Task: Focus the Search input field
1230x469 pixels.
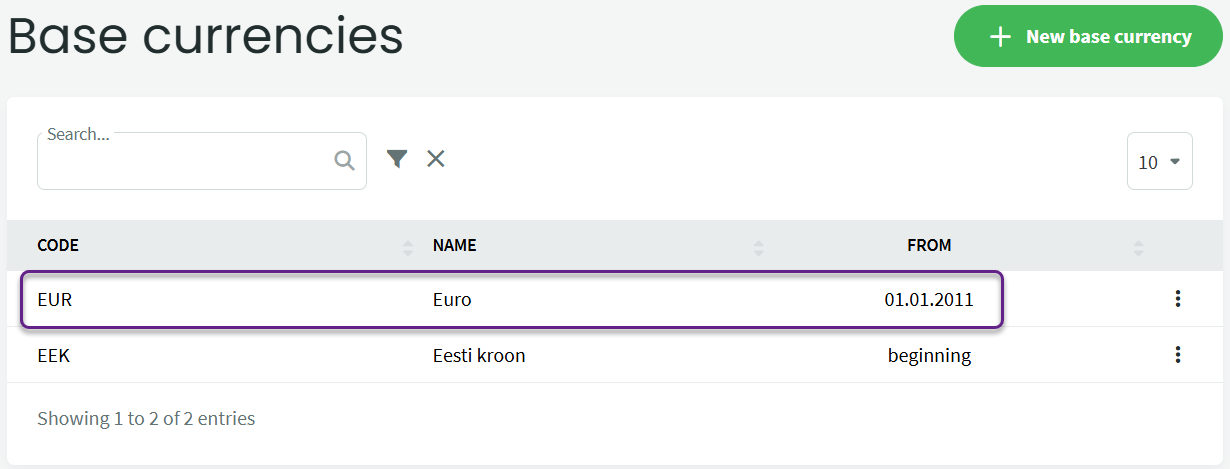Action: coord(202,161)
